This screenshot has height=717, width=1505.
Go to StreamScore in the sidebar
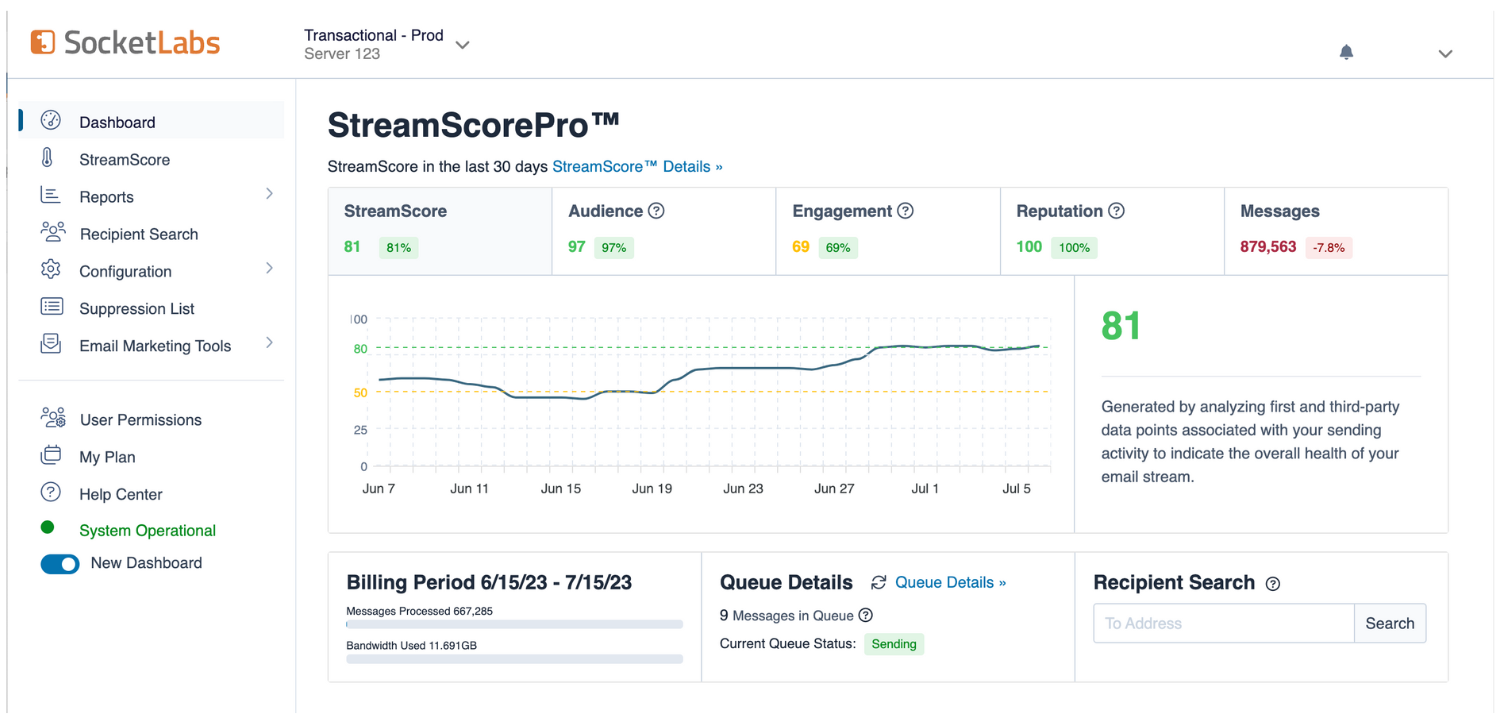pyautogui.click(x=124, y=159)
